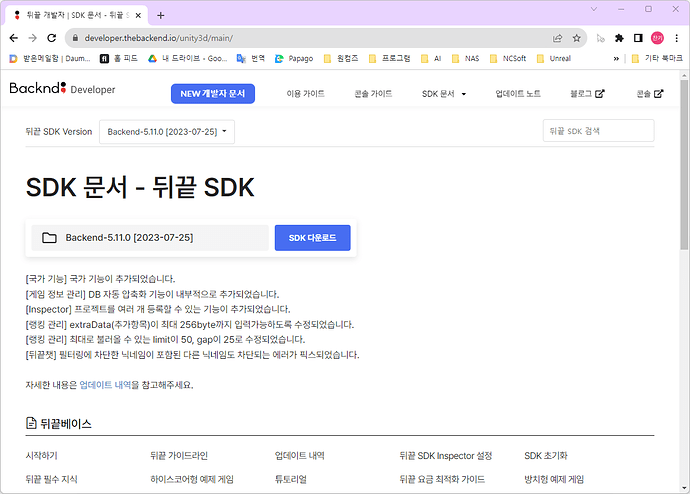The image size is (690, 494).
Task: Open the 프로그램 bookmark folder
Action: click(389, 59)
